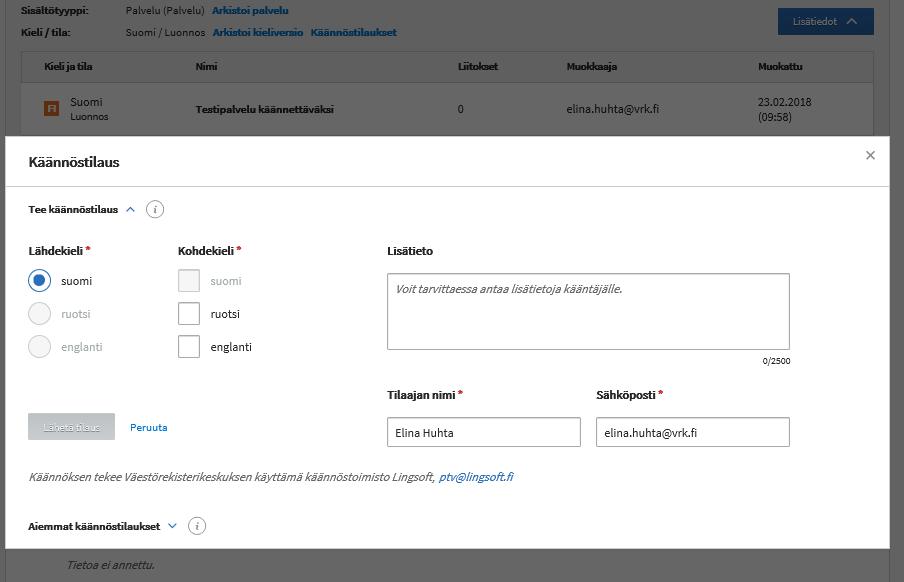The image size is (904, 582).
Task: Cancel with the Peruuta link
Action: pyautogui.click(x=149, y=427)
